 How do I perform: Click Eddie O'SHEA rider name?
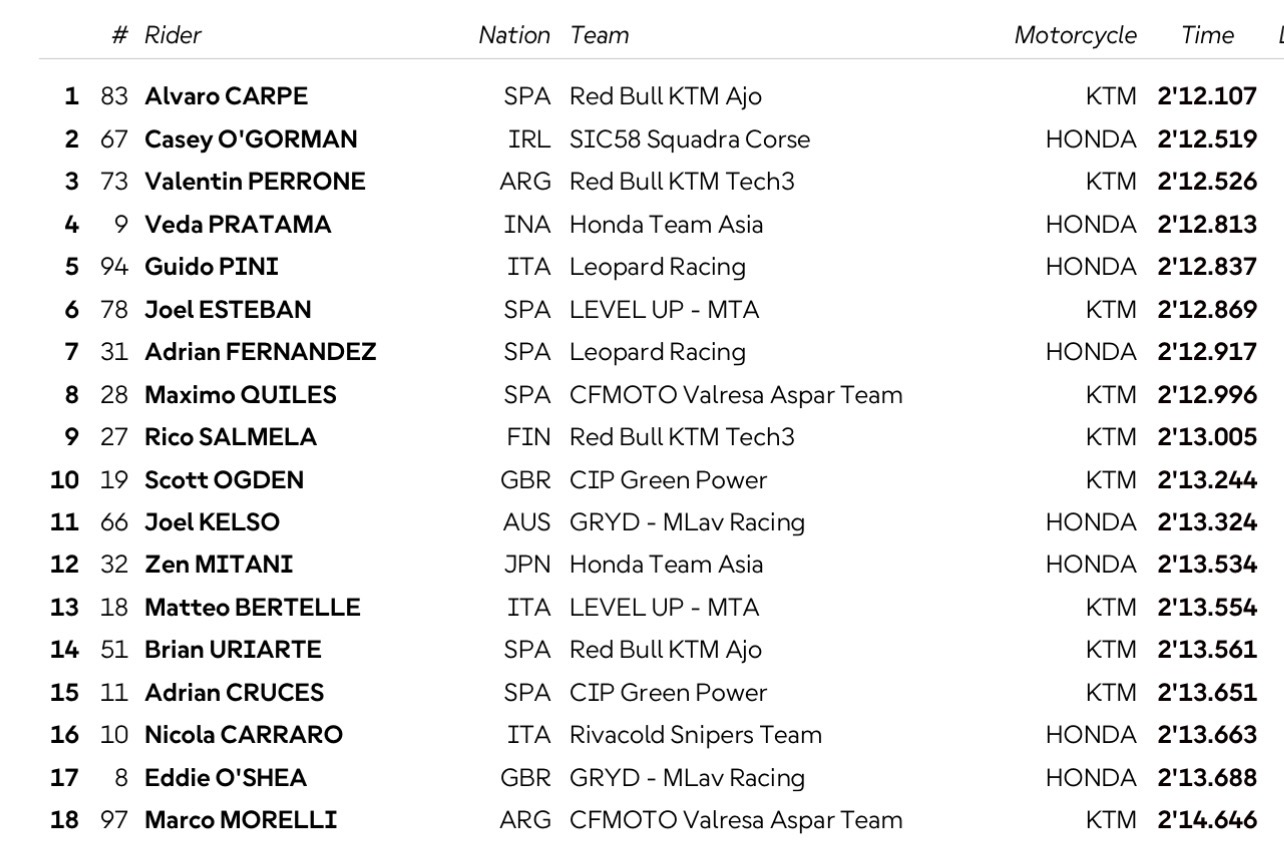click(x=226, y=777)
